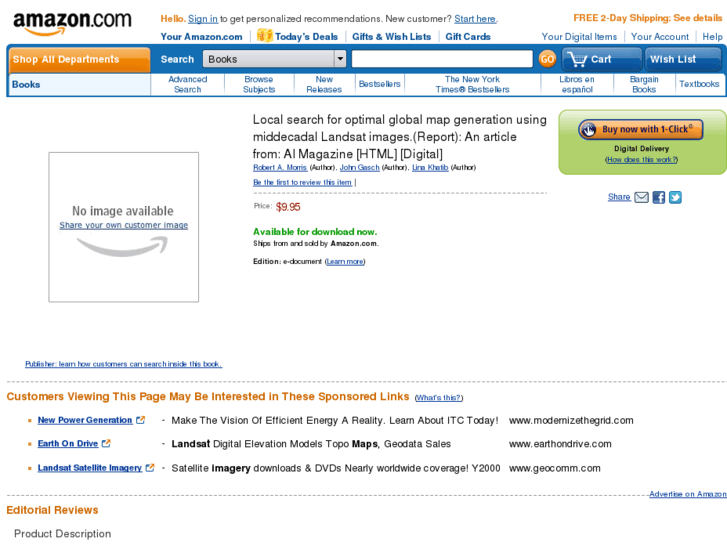Screen dimensions: 727x545
Task: Click into the search text field
Action: tap(442, 59)
